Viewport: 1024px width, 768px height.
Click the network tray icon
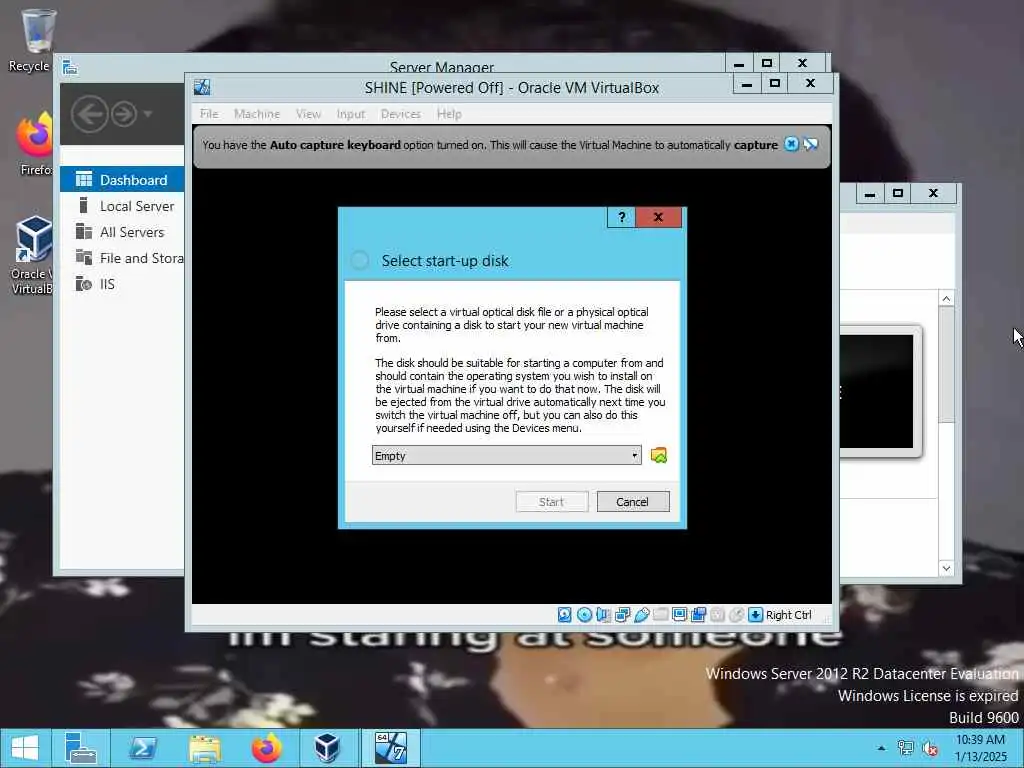905,748
